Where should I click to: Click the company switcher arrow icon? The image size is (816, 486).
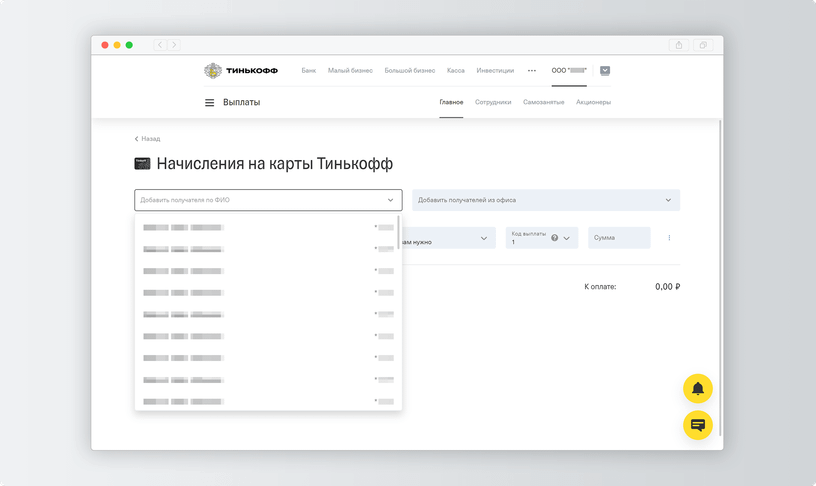point(605,70)
